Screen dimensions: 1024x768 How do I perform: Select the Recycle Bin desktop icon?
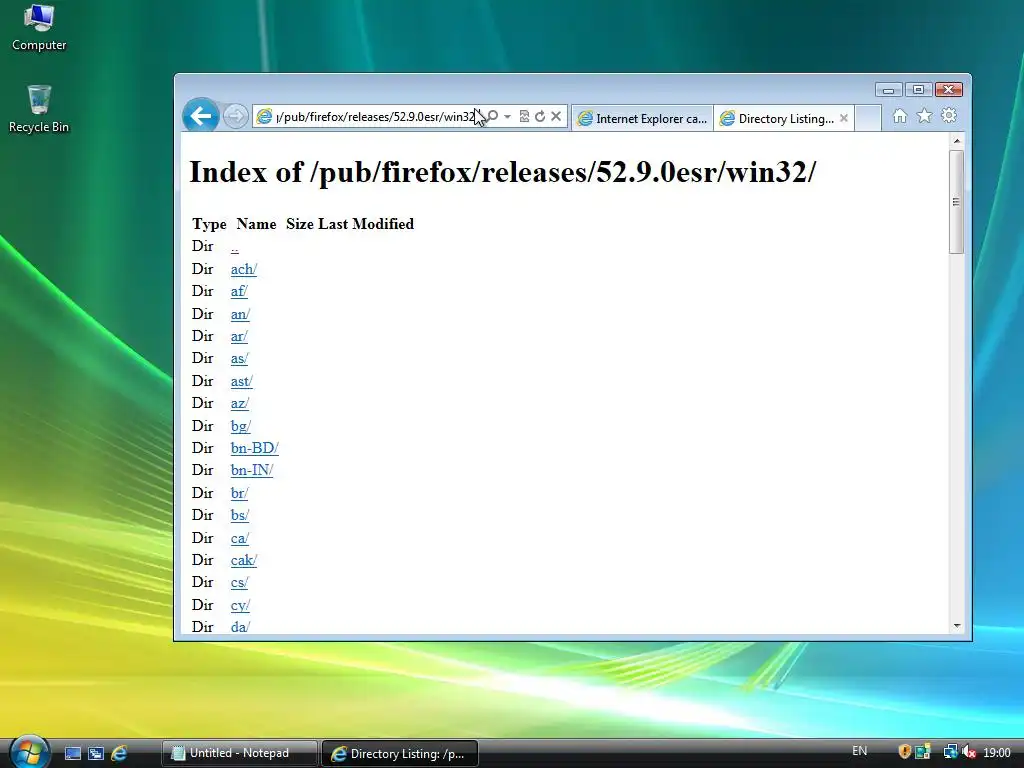[39, 108]
